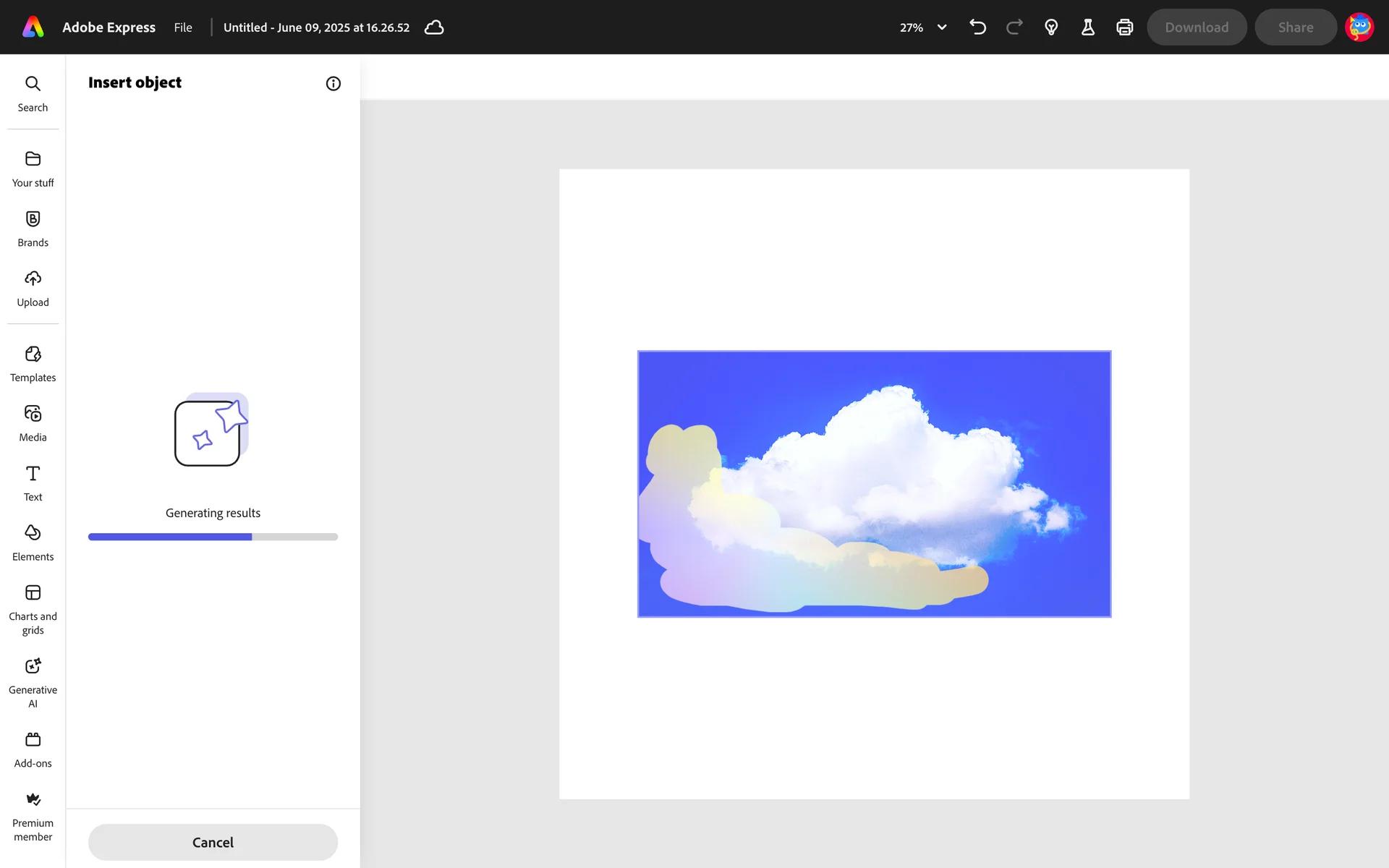Click the Generating results progress bar
The width and height of the screenshot is (1389, 868).
click(213, 537)
